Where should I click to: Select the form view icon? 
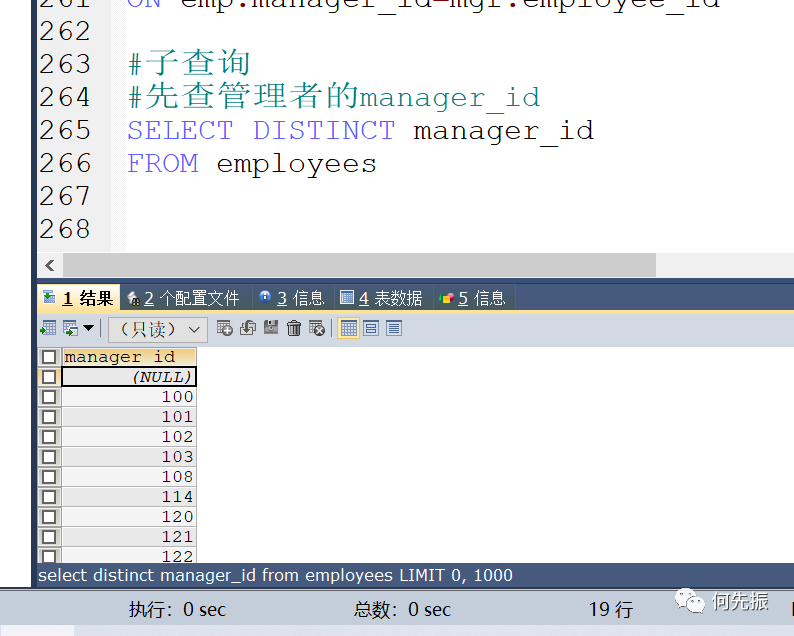(371, 328)
